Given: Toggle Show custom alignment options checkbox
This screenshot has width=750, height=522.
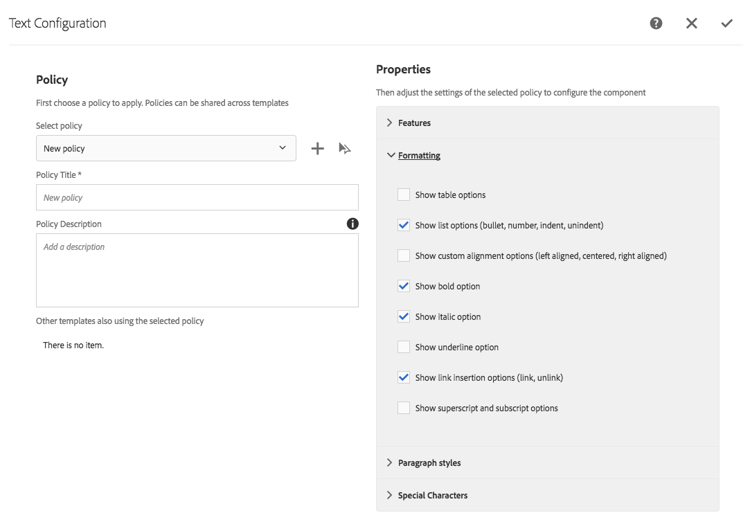Looking at the screenshot, I should pyautogui.click(x=403, y=256).
